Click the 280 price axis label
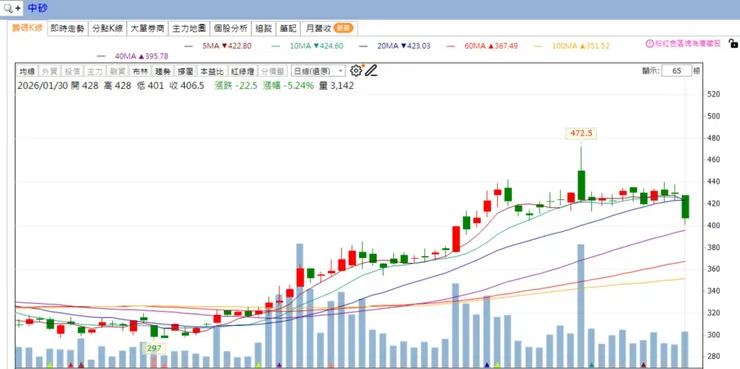The height and width of the screenshot is (369, 740). [714, 356]
